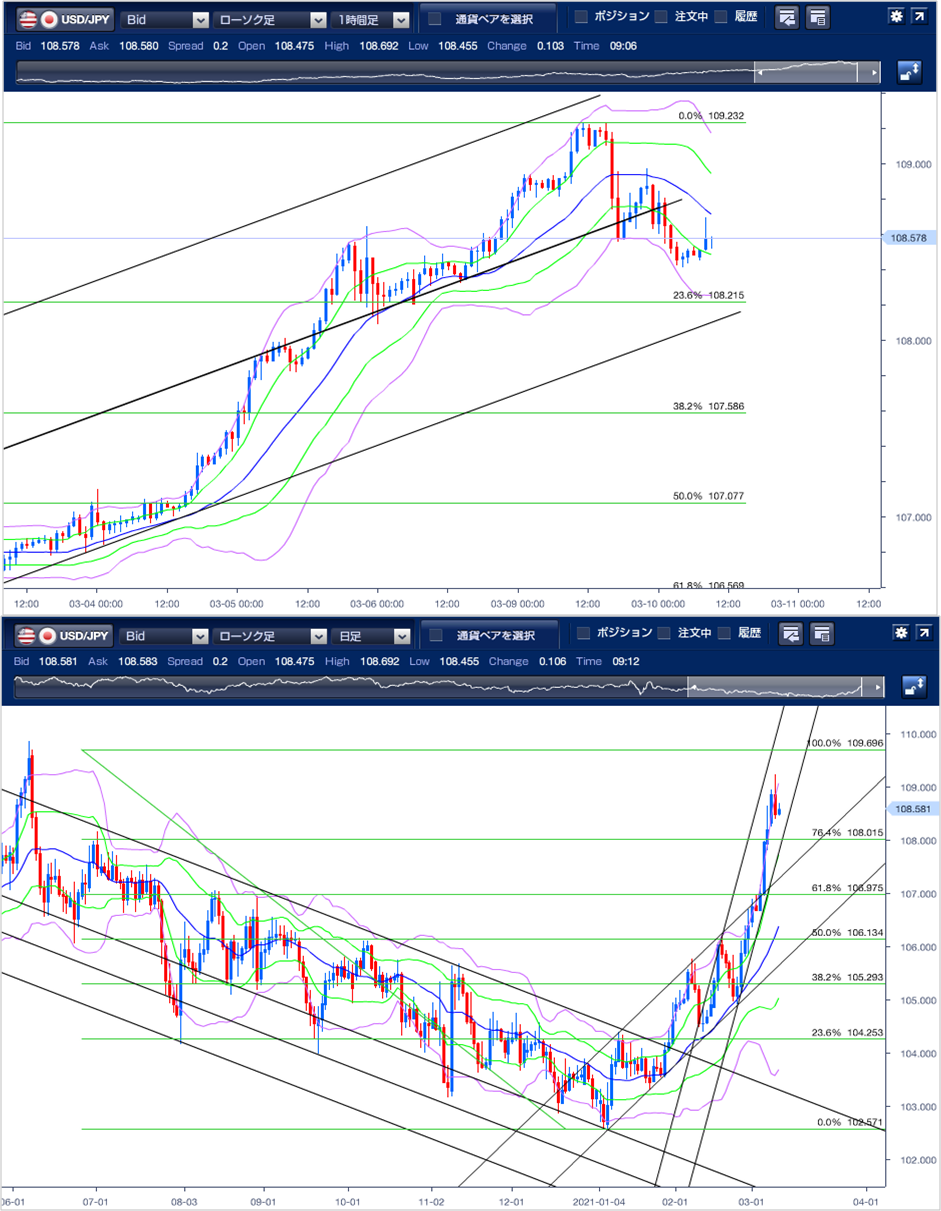Pop out the bottom daily chart window
Viewport: 941px width, 1211px height.
[922, 633]
